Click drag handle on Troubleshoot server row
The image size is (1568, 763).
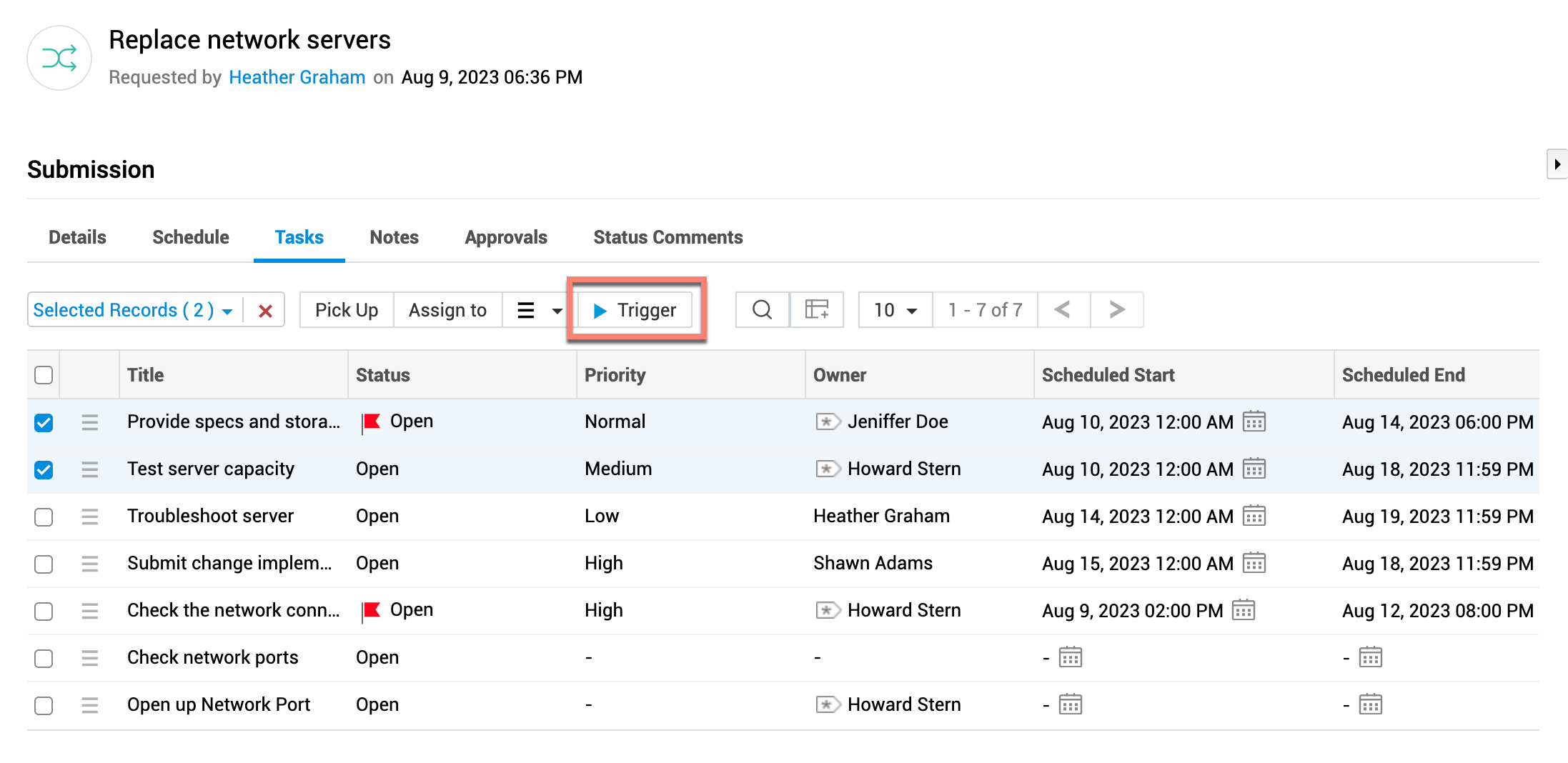point(89,517)
